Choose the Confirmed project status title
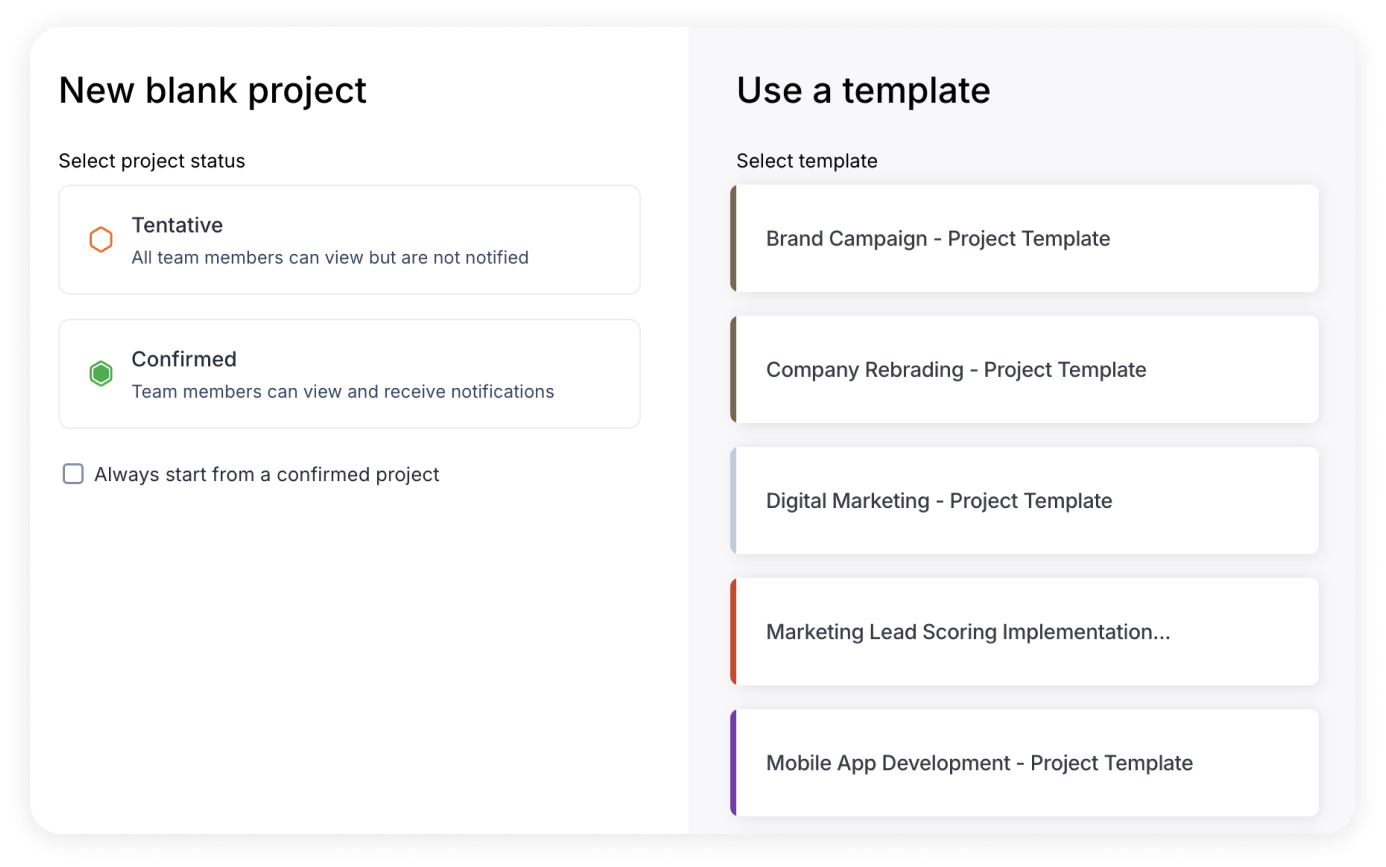The width and height of the screenshot is (1386, 867). pyautogui.click(x=184, y=360)
